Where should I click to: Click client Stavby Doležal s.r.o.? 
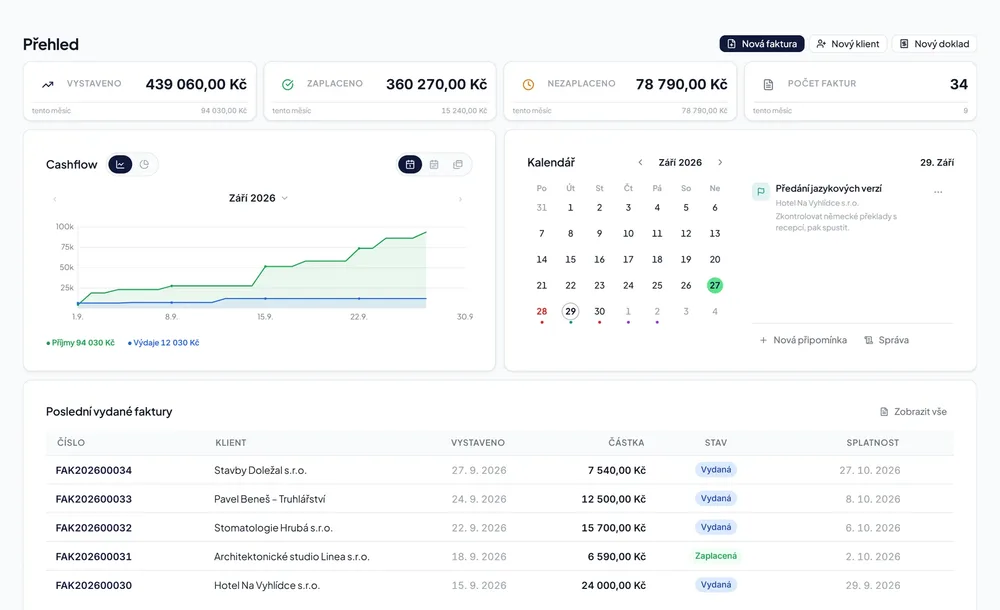260,470
